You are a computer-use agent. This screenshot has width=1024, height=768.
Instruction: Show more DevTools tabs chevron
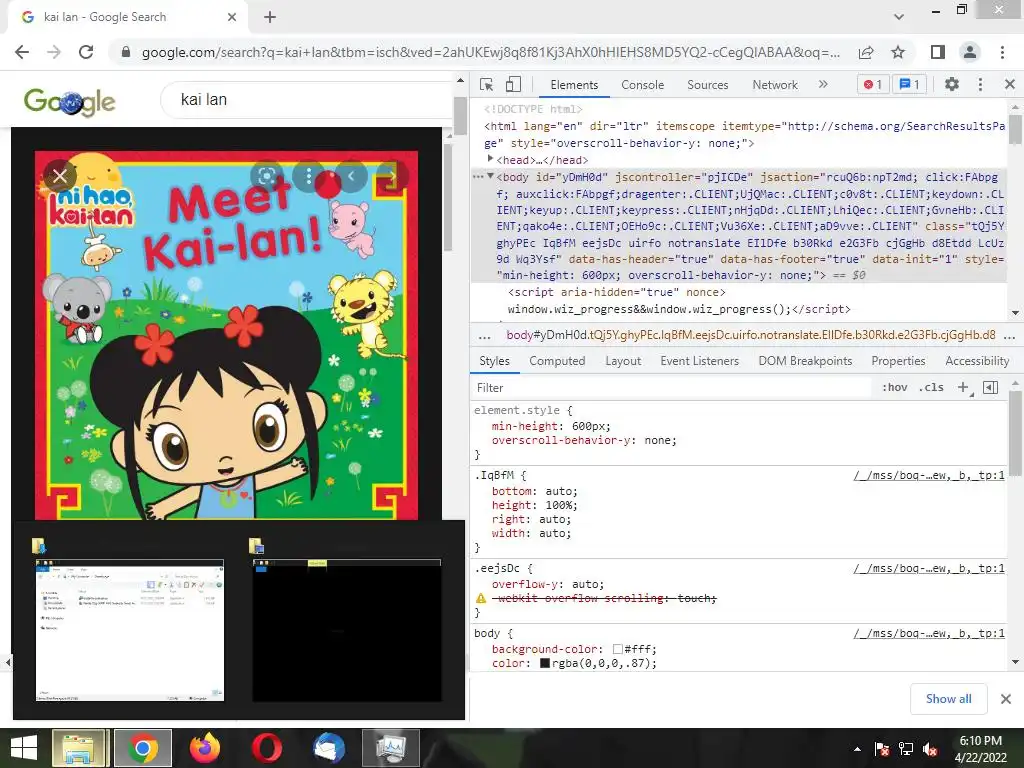tap(823, 84)
